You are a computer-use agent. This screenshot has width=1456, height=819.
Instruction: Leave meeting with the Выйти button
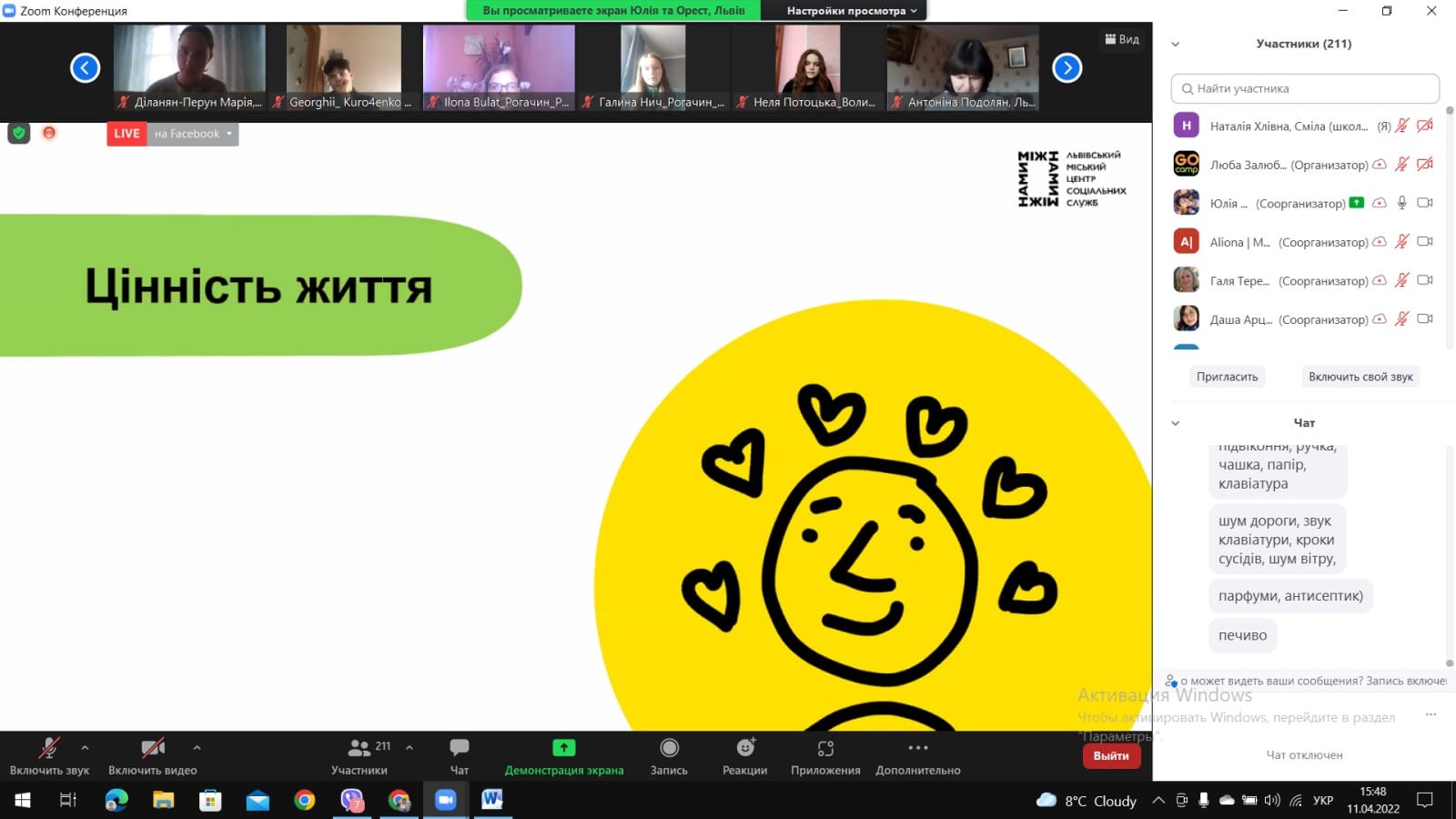pyautogui.click(x=1111, y=755)
